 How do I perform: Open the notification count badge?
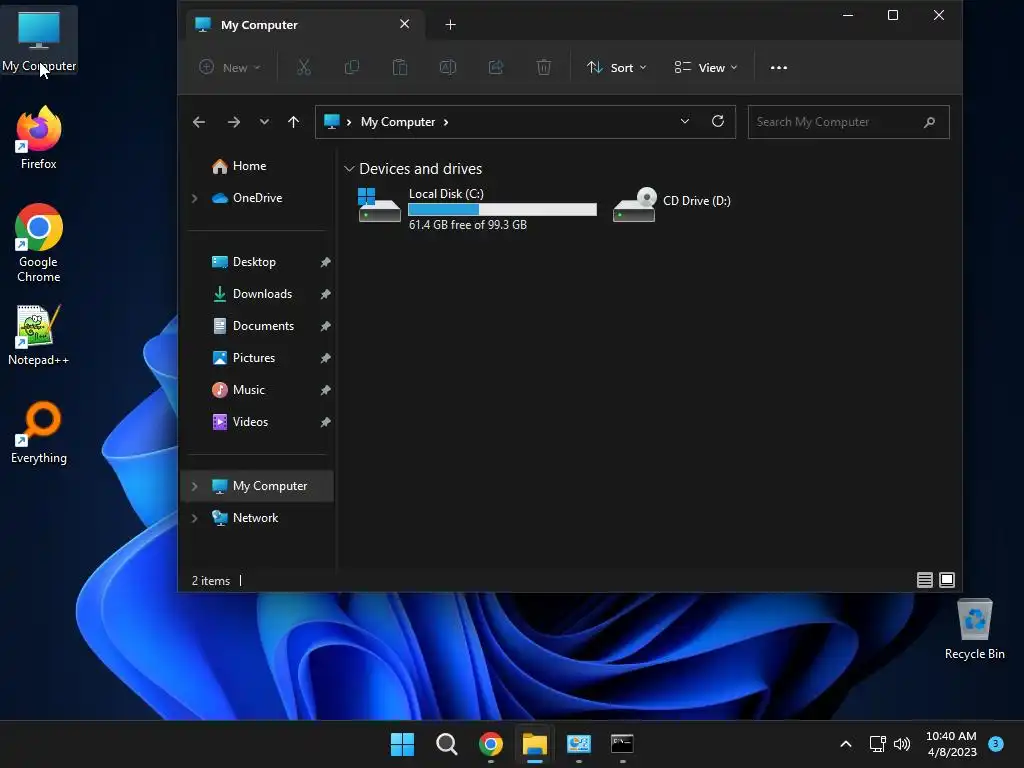[996, 743]
